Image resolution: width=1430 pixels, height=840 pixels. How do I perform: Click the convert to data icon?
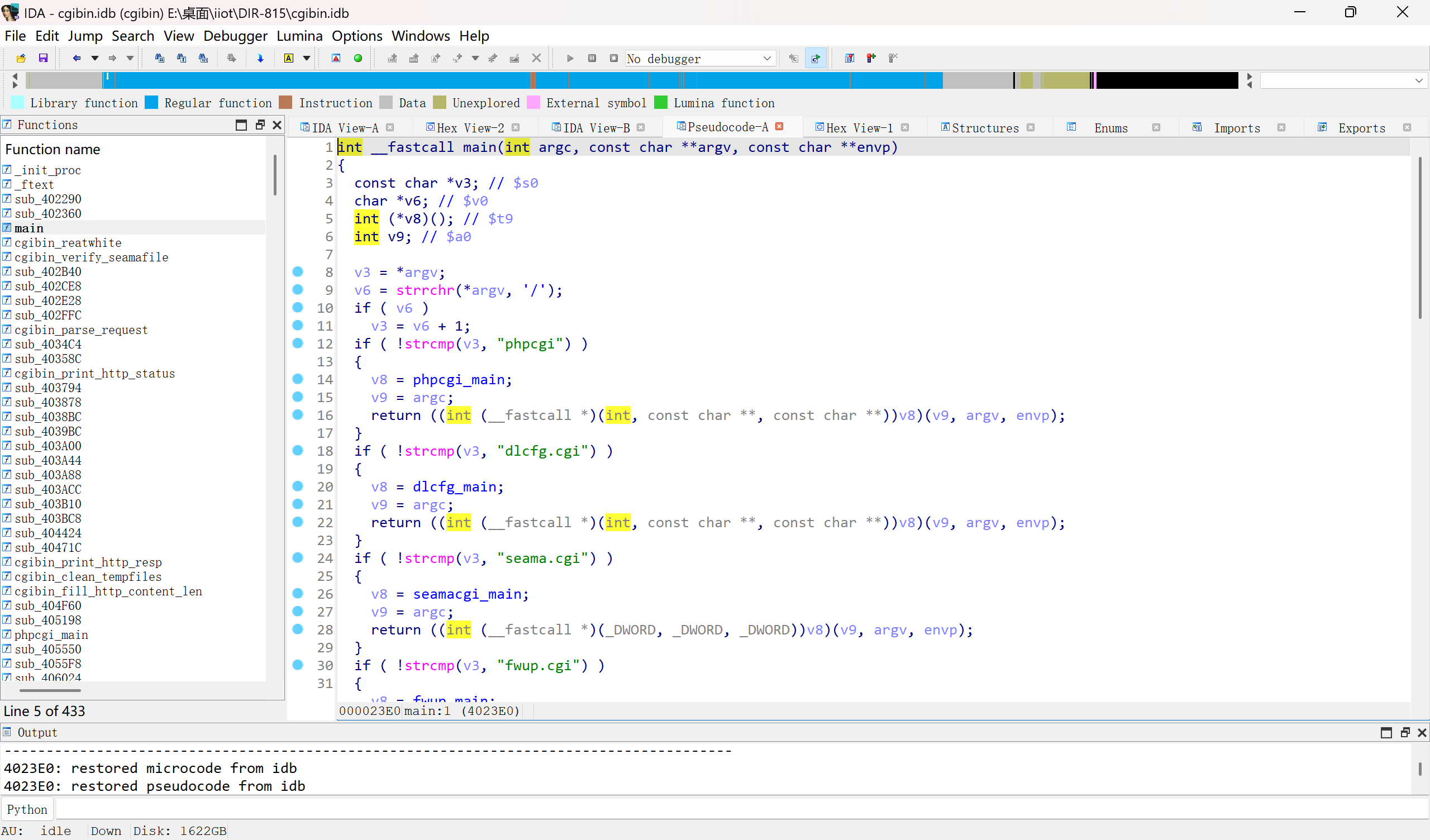(x=414, y=58)
